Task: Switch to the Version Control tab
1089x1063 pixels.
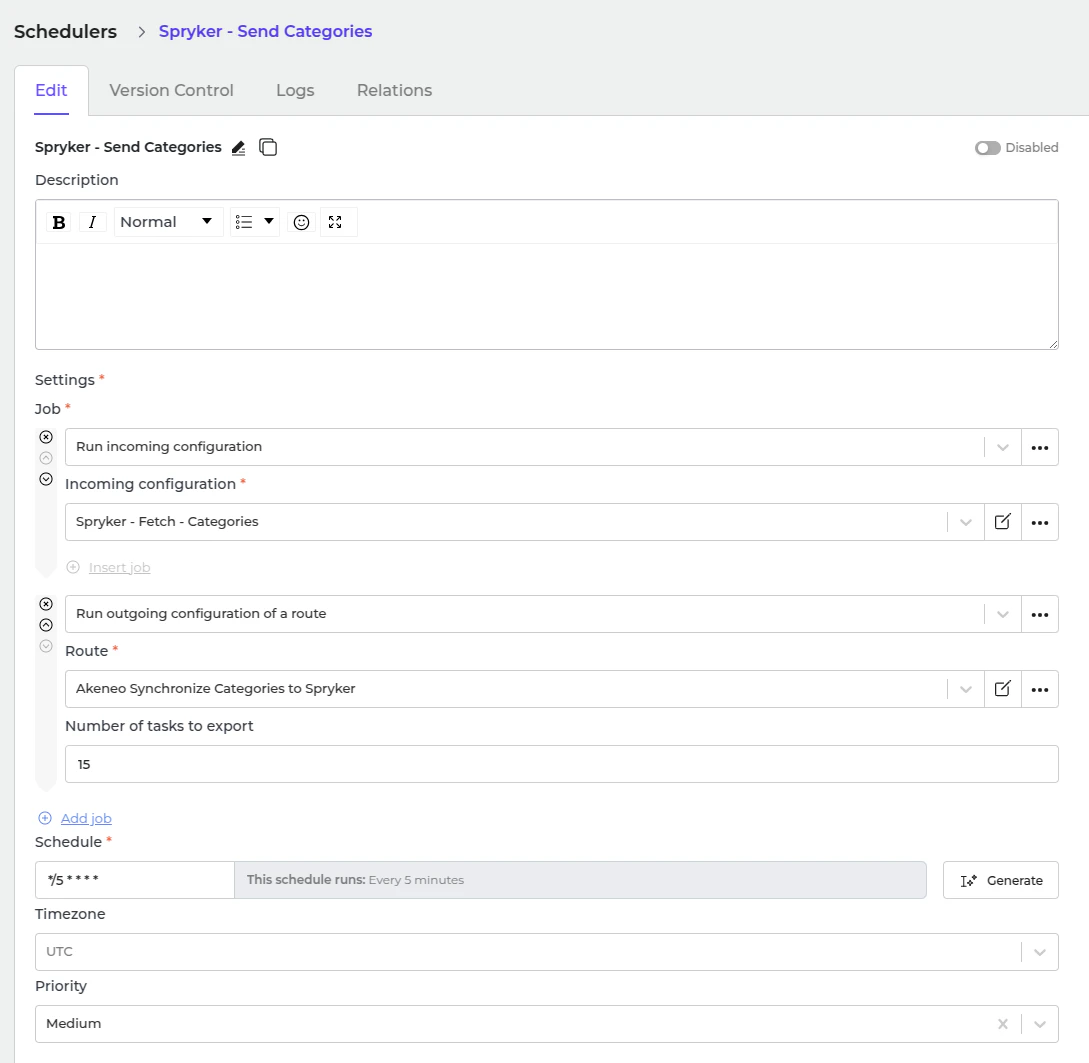Action: tap(171, 90)
